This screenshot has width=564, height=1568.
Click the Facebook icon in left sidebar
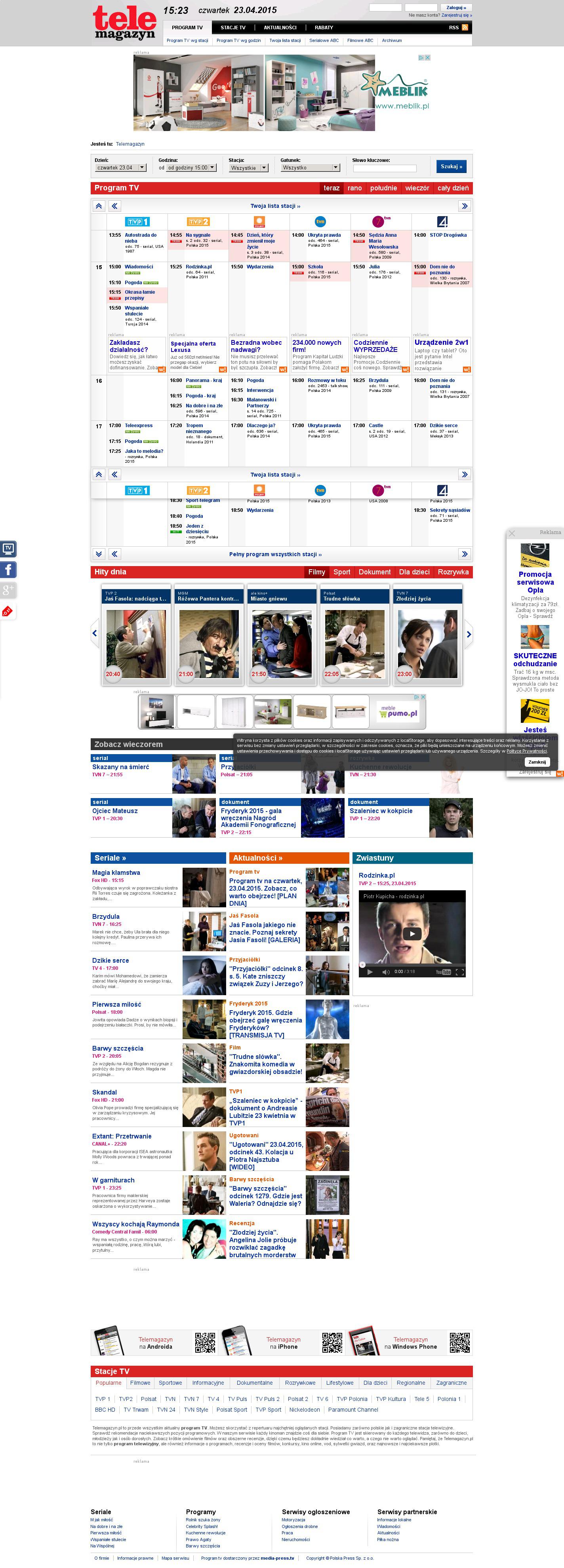9,570
